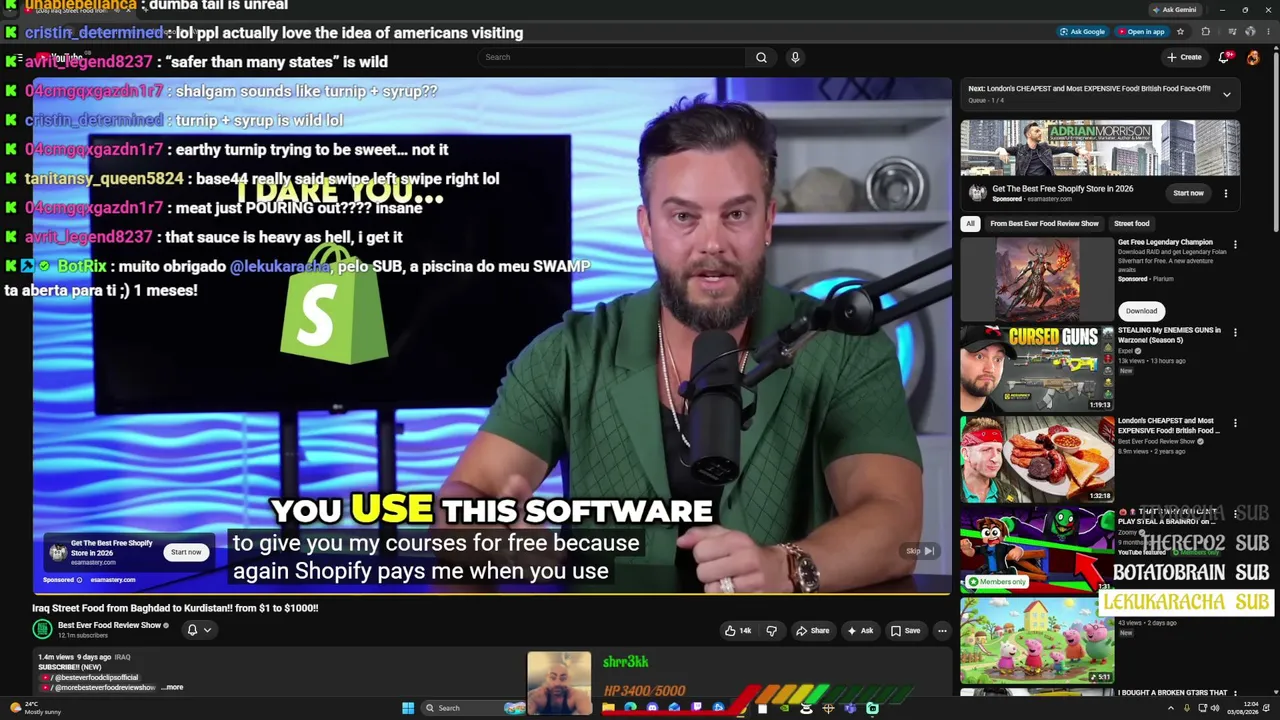Open the YouTube notifications bell
The image size is (1280, 720).
[x=1224, y=57]
